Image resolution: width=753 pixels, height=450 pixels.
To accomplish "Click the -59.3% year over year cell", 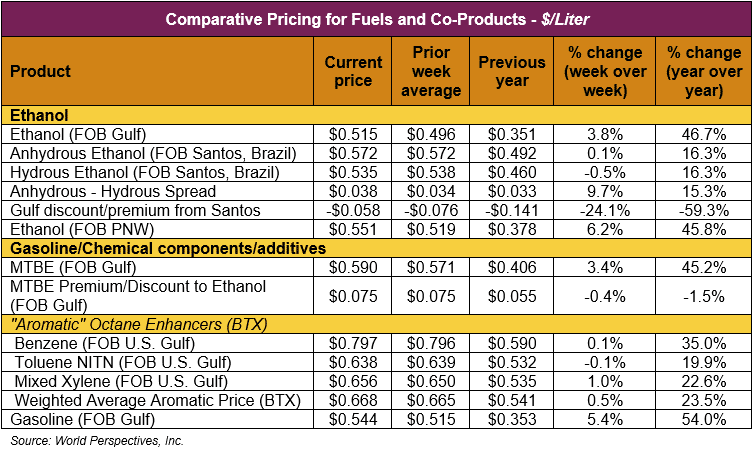I will (701, 210).
